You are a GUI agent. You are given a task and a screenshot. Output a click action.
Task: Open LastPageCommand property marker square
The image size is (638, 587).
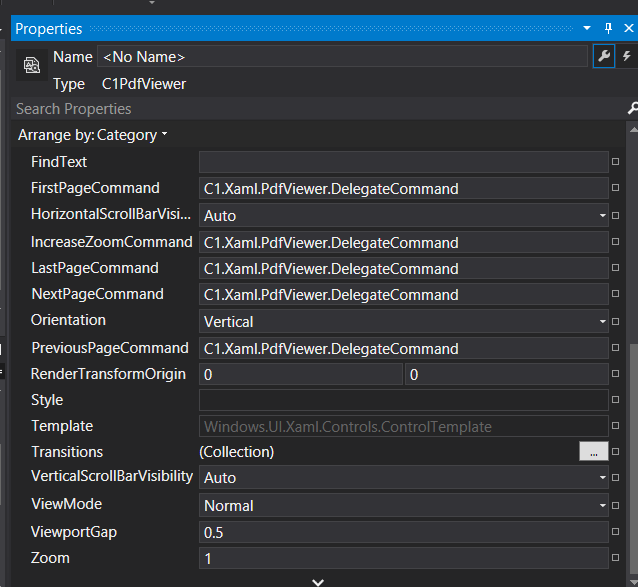[x=615, y=268]
